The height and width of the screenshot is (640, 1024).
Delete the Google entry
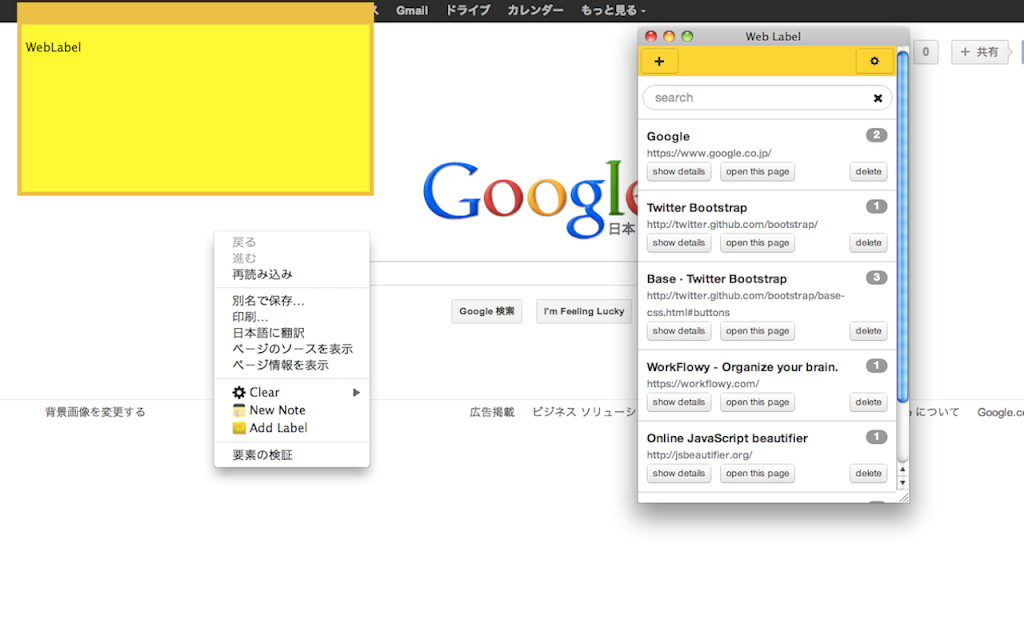(x=869, y=172)
